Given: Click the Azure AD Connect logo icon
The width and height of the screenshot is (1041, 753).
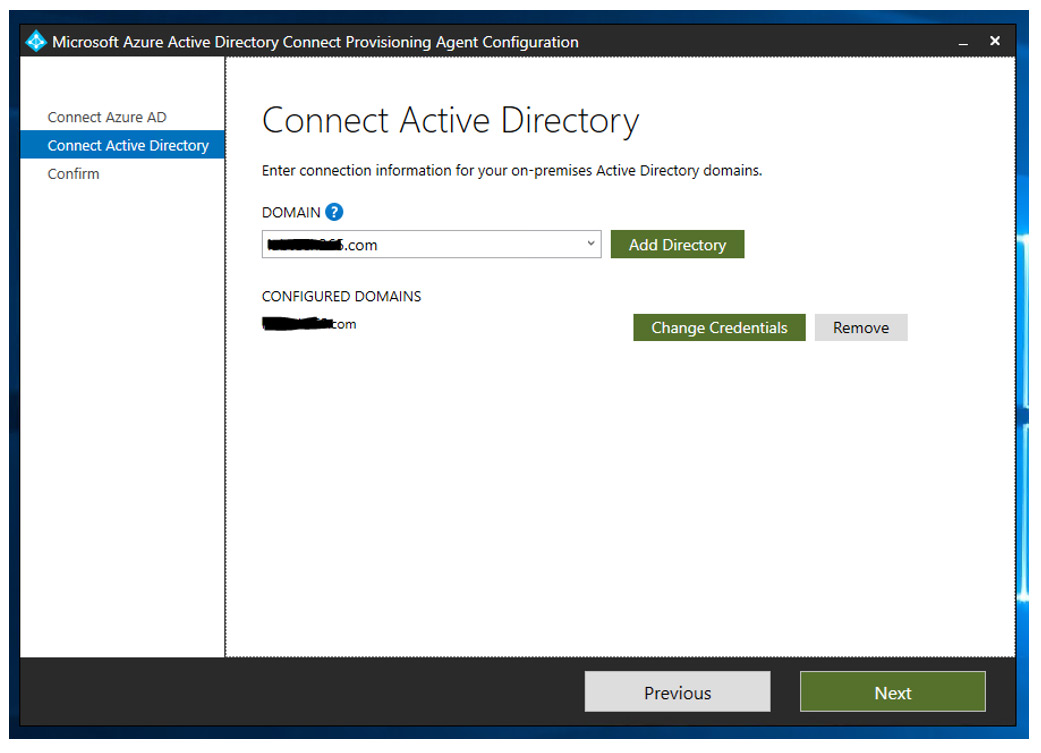Looking at the screenshot, I should (x=36, y=41).
